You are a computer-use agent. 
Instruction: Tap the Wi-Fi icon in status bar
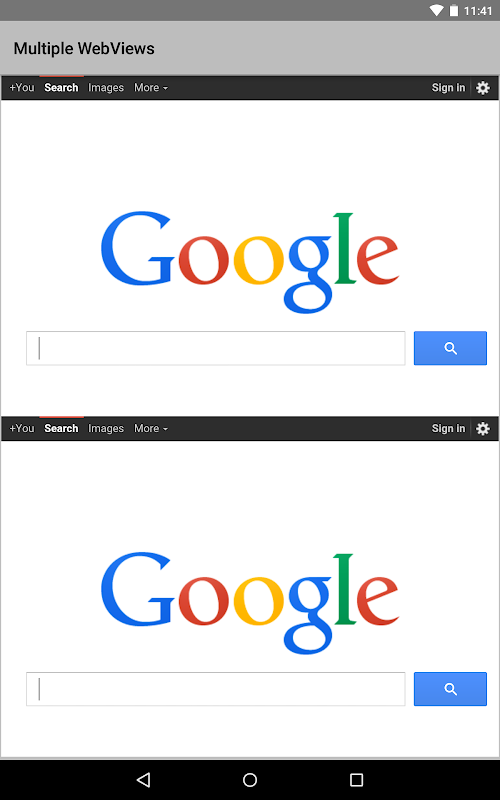[x=436, y=10]
